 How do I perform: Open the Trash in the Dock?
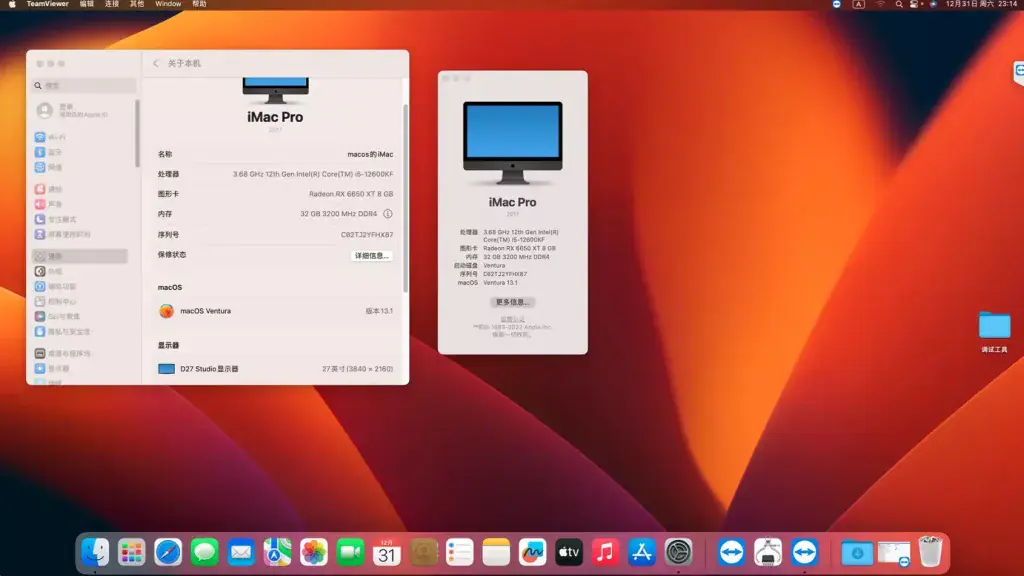pyautogui.click(x=930, y=552)
